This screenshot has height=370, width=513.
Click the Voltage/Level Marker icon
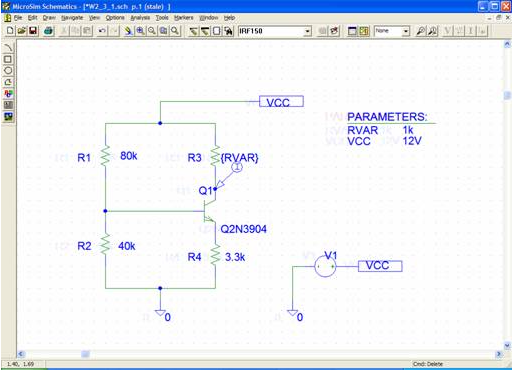pyautogui.click(x=421, y=31)
